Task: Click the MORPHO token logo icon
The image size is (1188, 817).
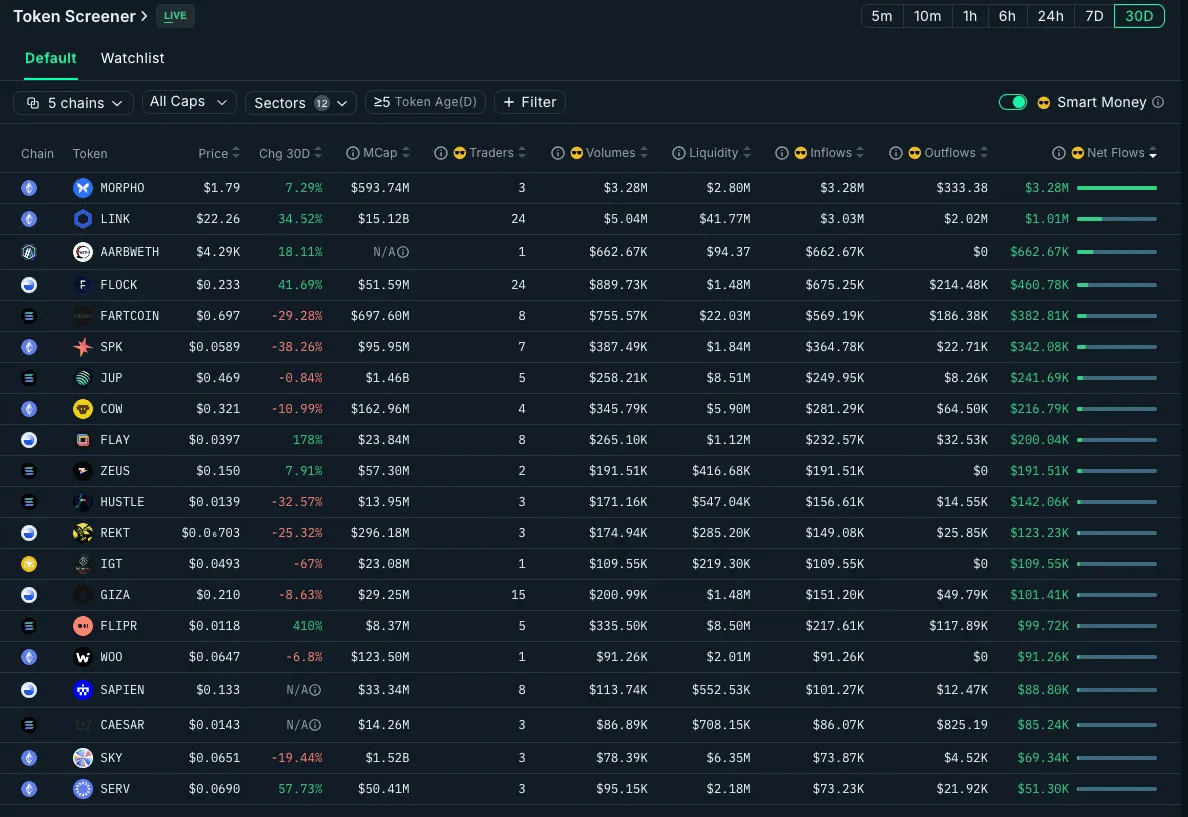Action: (x=83, y=187)
